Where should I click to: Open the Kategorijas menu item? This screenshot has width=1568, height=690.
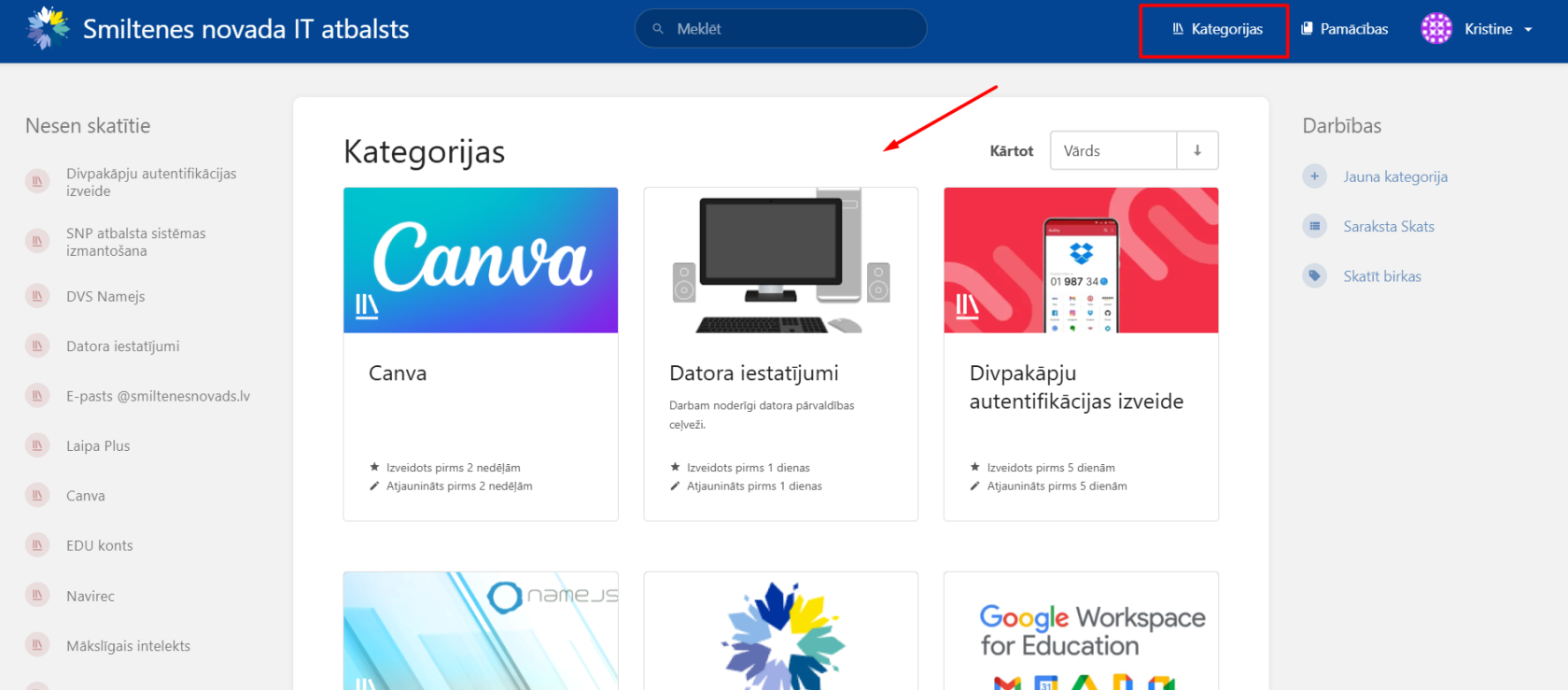click(1217, 29)
